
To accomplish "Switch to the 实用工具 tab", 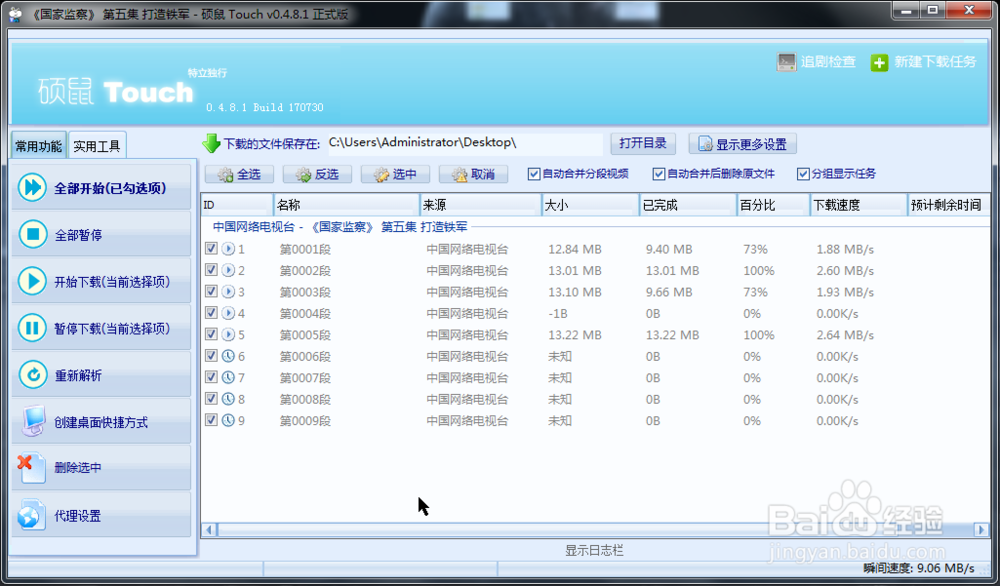I will coord(97,146).
